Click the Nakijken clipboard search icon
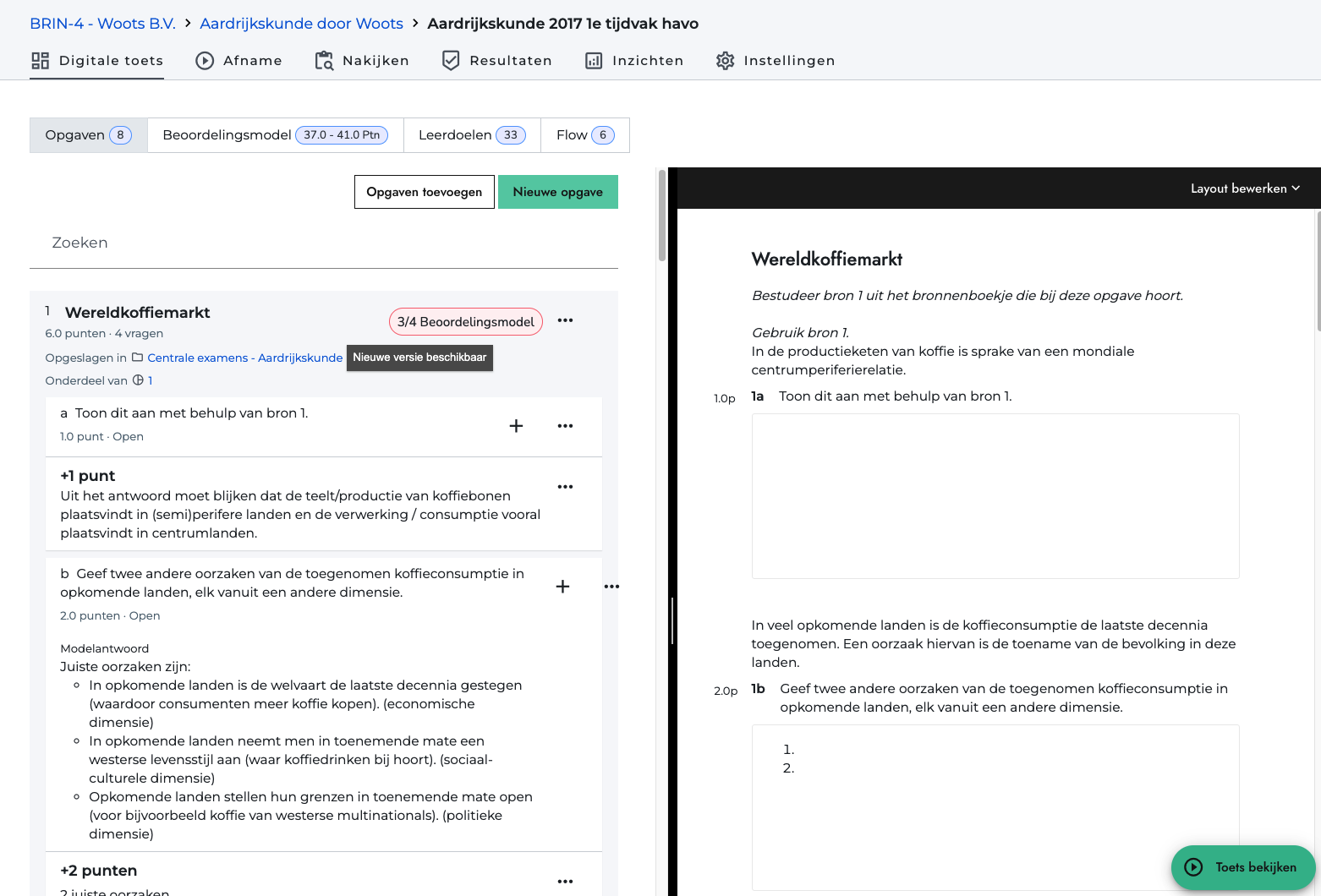The width and height of the screenshot is (1321, 896). click(324, 60)
